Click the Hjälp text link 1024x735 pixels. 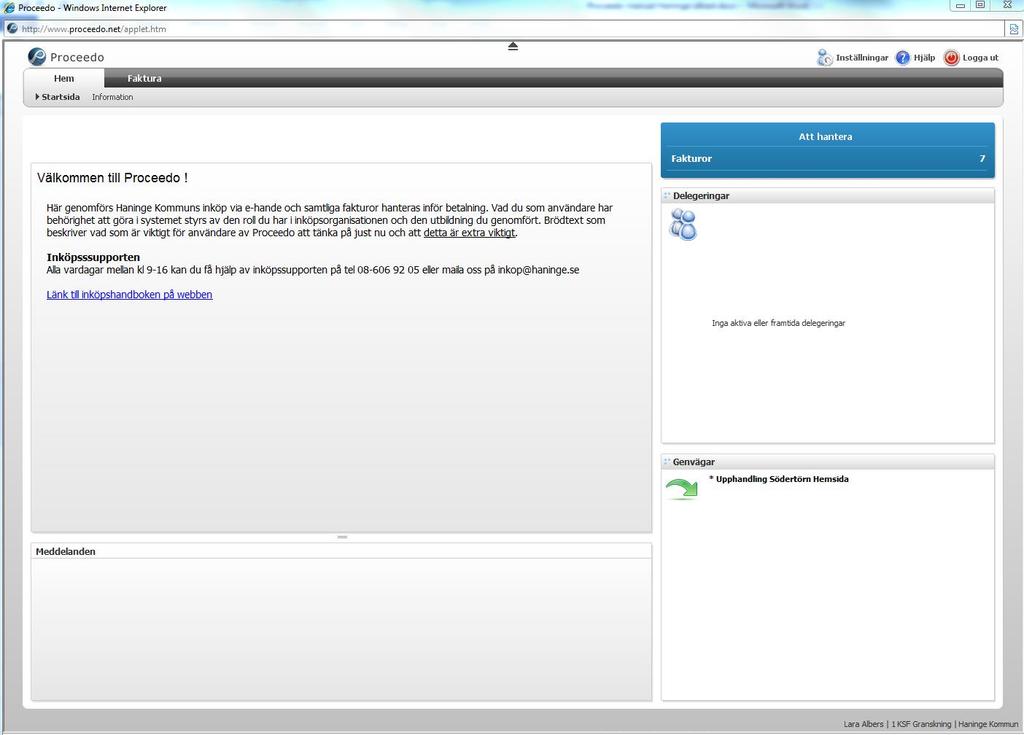coord(924,57)
